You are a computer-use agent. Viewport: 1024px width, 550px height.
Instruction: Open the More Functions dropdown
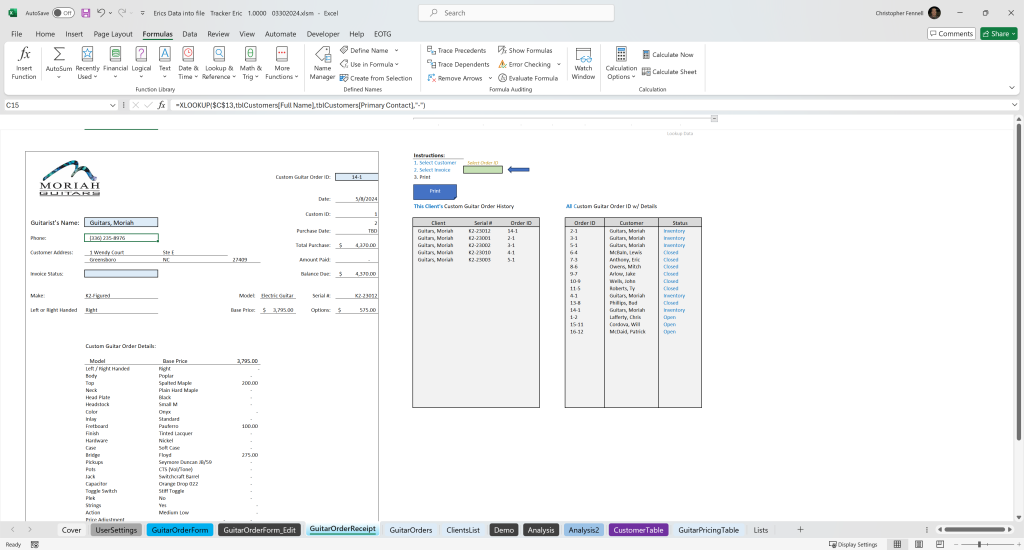[x=282, y=63]
